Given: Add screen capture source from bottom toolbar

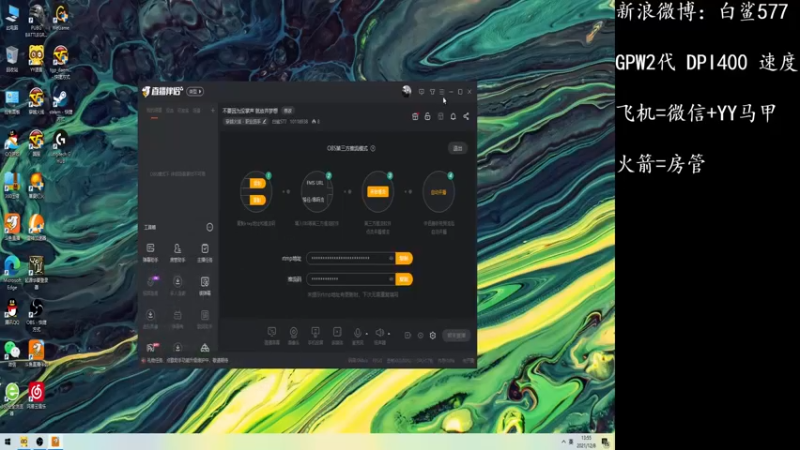Looking at the screenshot, I should tap(272, 336).
